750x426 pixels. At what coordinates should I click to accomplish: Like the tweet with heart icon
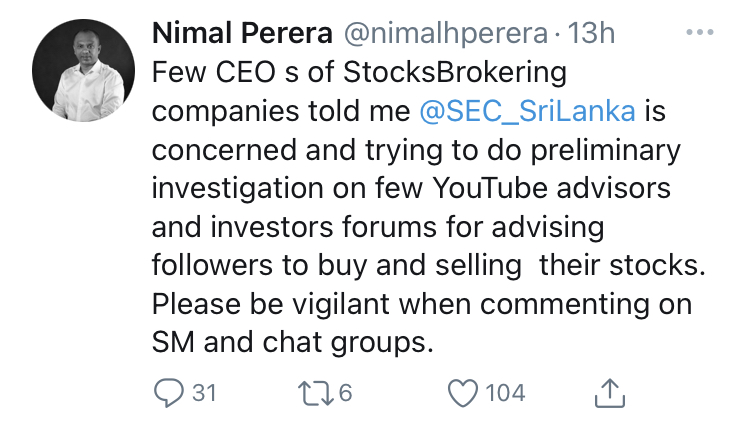pyautogui.click(x=463, y=393)
